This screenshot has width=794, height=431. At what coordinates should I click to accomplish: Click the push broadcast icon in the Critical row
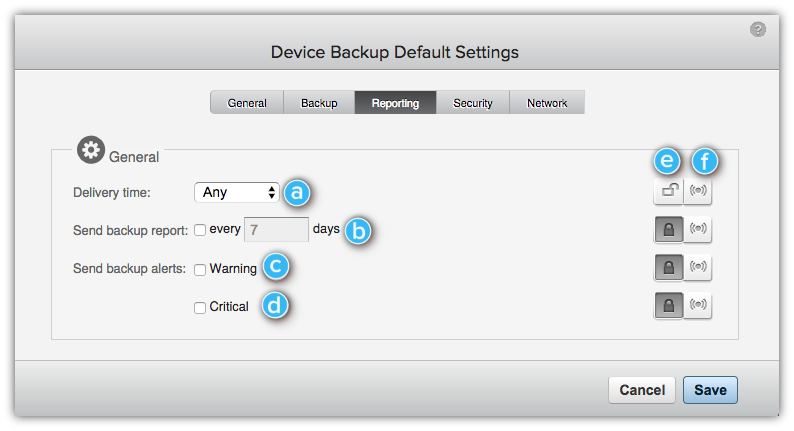click(698, 305)
